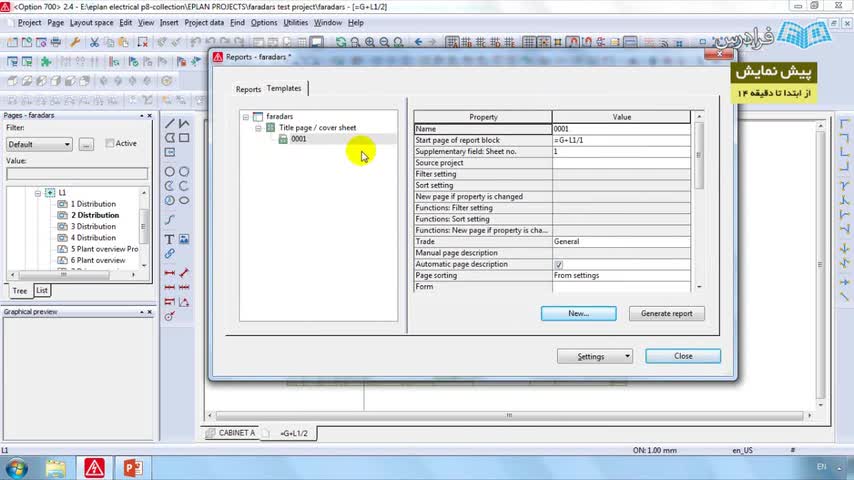Click the Zoom out magnifier icon
The width and height of the screenshot is (854, 480).
click(x=384, y=42)
